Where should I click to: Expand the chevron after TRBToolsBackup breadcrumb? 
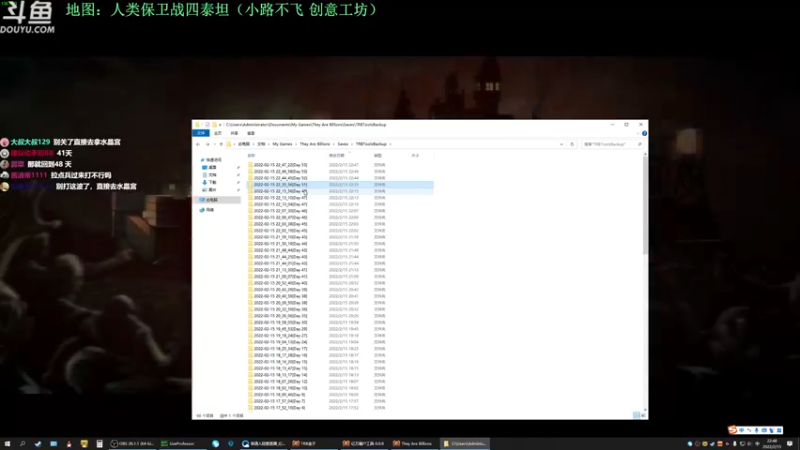(390, 144)
